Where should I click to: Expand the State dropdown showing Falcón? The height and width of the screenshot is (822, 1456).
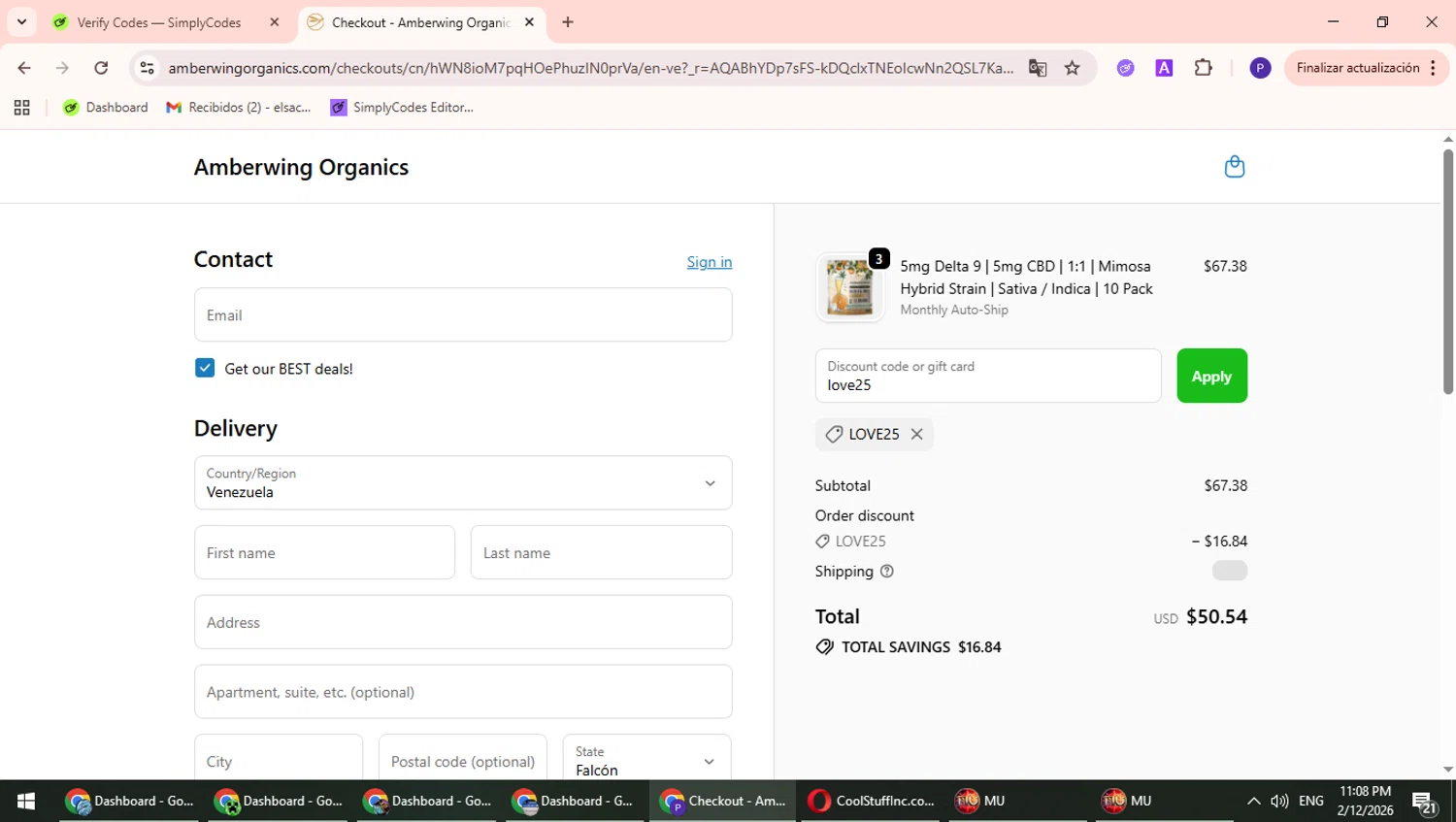pos(646,760)
